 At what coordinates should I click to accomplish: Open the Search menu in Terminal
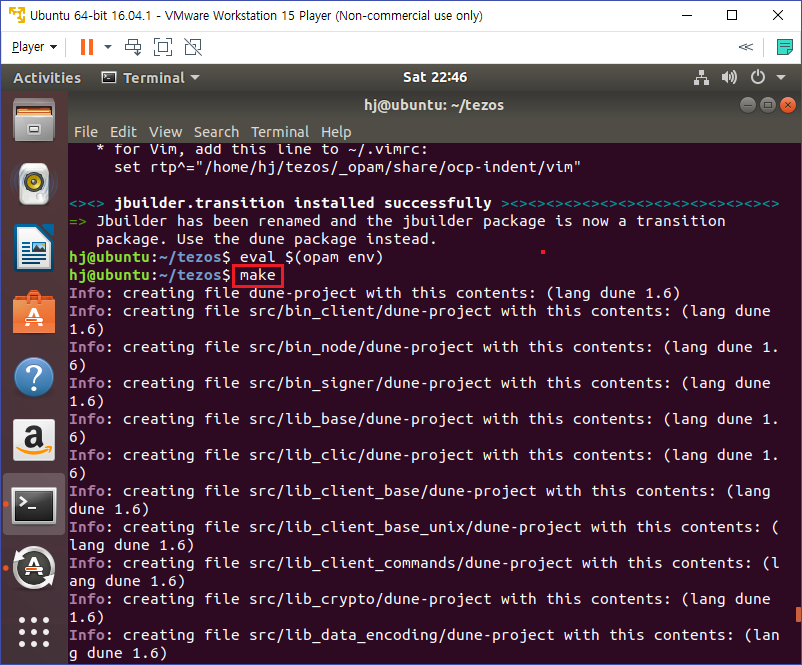coord(216,132)
